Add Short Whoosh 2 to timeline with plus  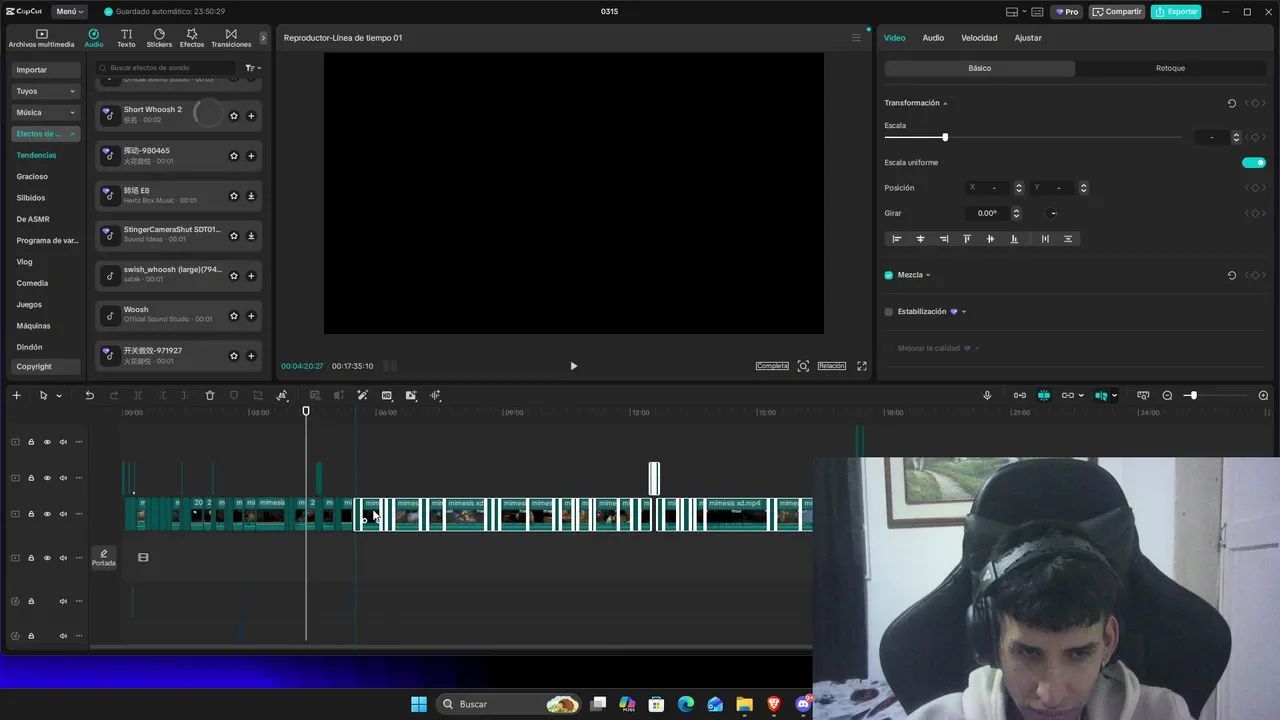pos(251,115)
